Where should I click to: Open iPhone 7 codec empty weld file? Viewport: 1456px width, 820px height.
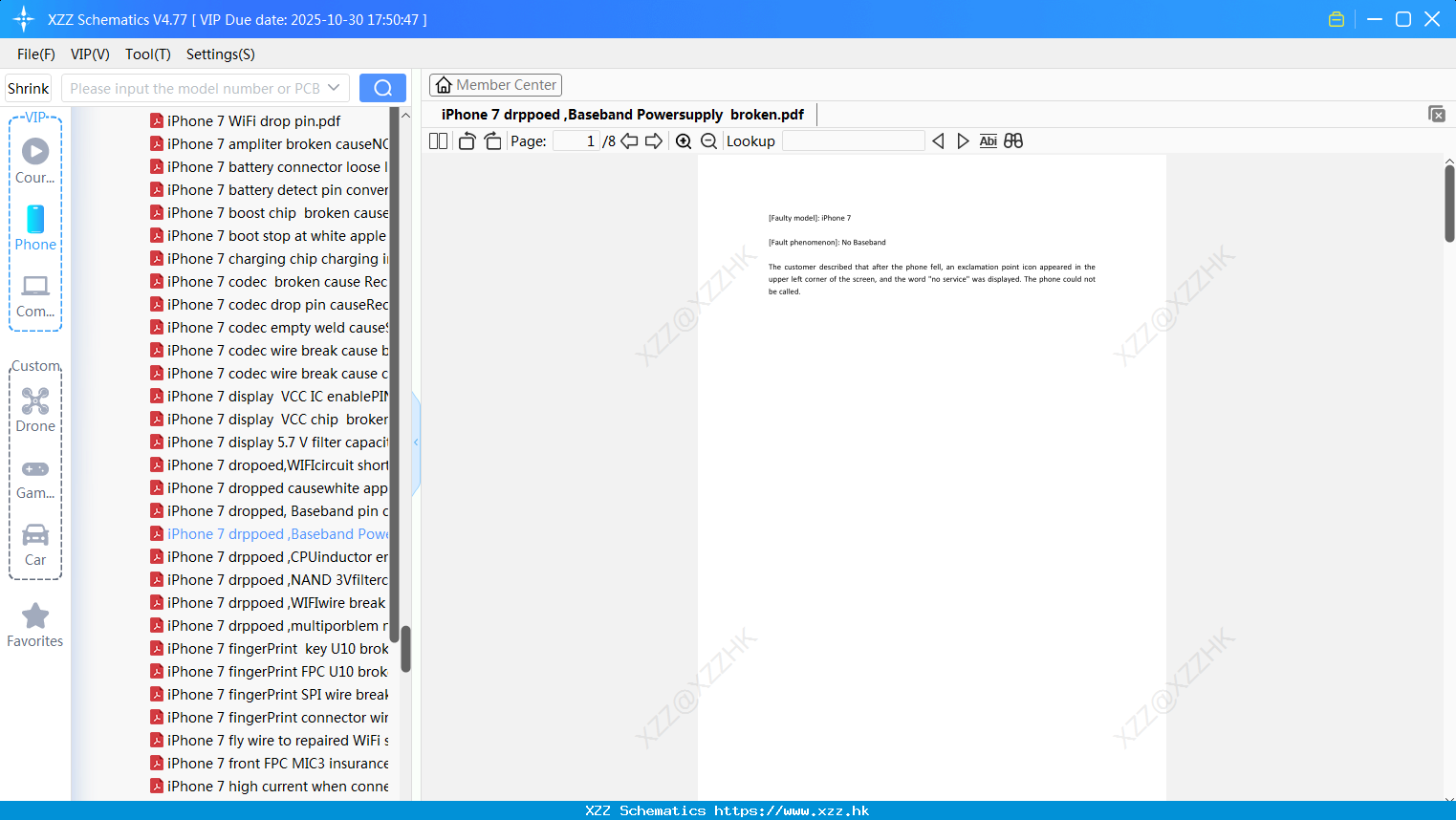coord(270,327)
